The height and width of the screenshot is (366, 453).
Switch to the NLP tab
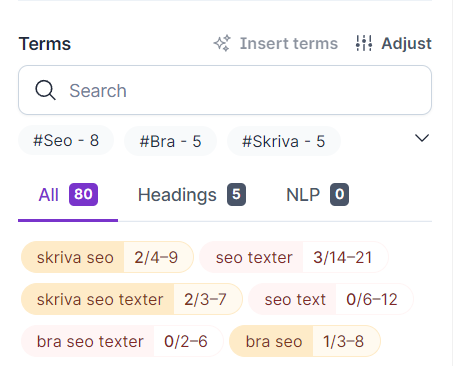[x=317, y=195]
